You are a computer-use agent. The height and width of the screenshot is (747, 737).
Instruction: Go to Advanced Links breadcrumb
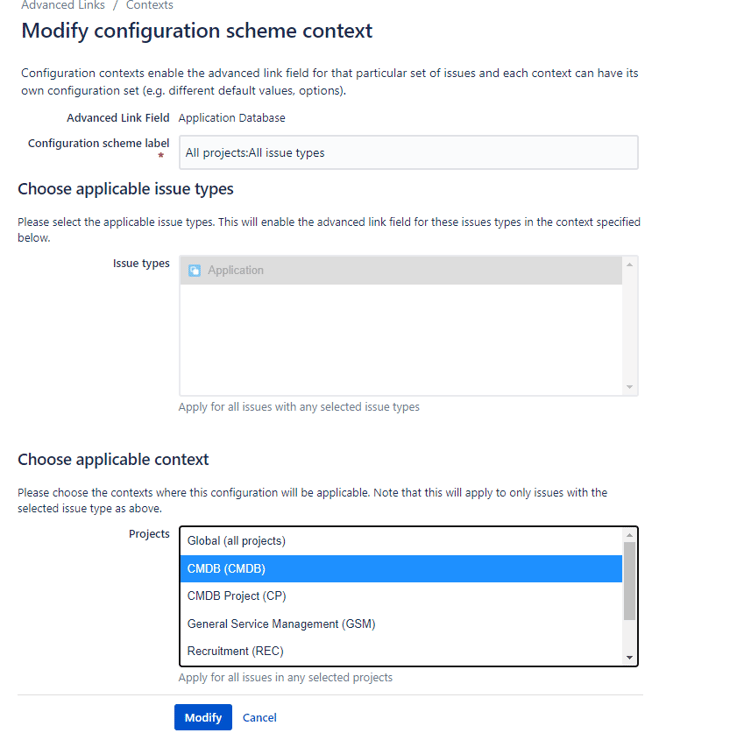61,5
